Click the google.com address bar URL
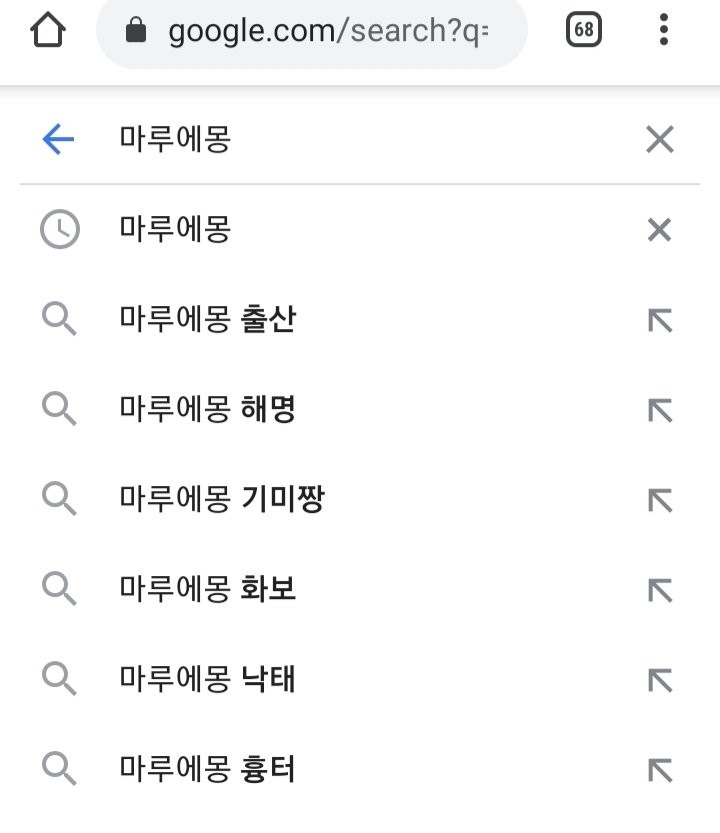This screenshot has height=833, width=720. click(x=328, y=30)
